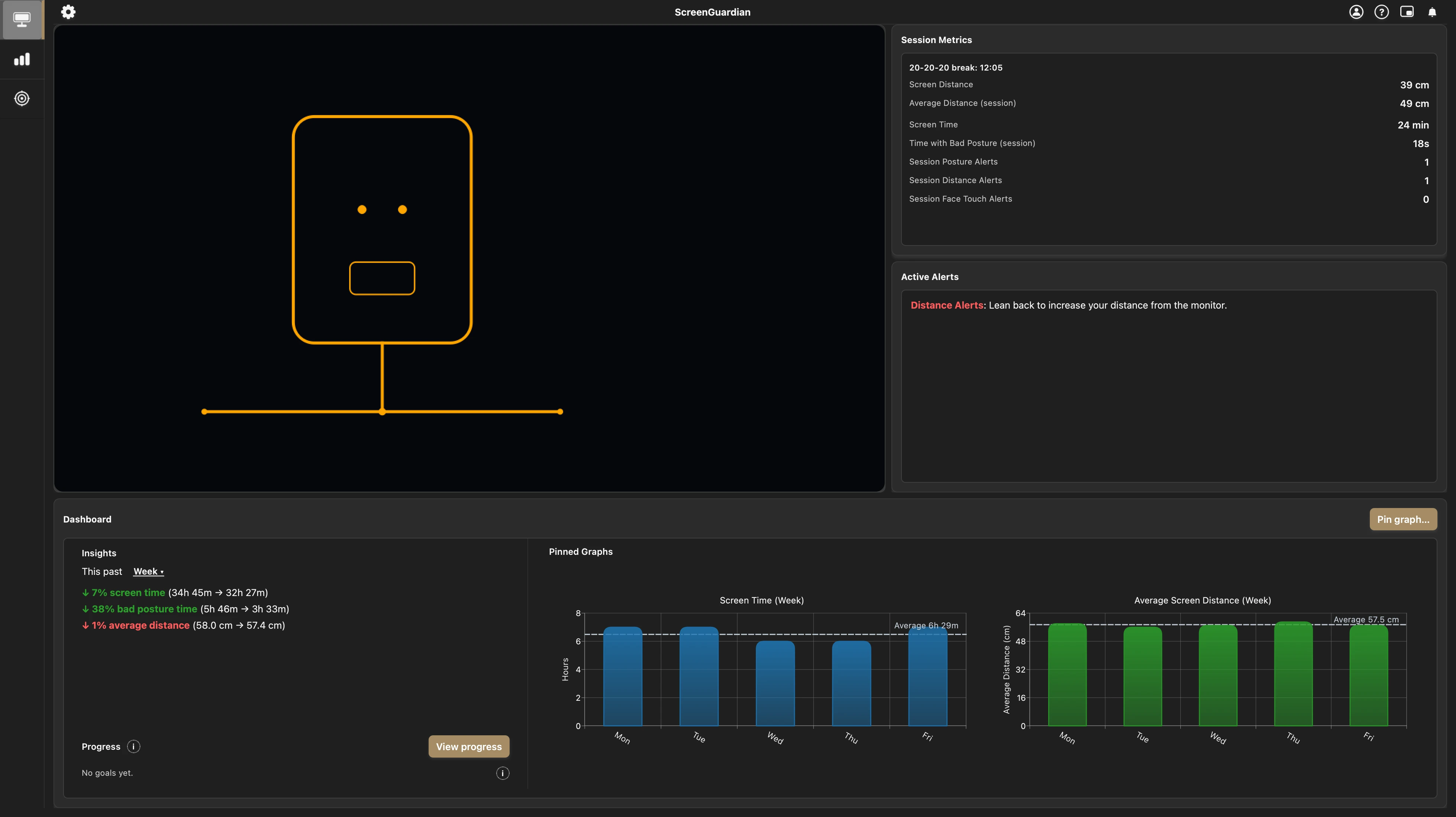Open the goals target sidebar icon
This screenshot has height=817, width=1456.
click(22, 98)
